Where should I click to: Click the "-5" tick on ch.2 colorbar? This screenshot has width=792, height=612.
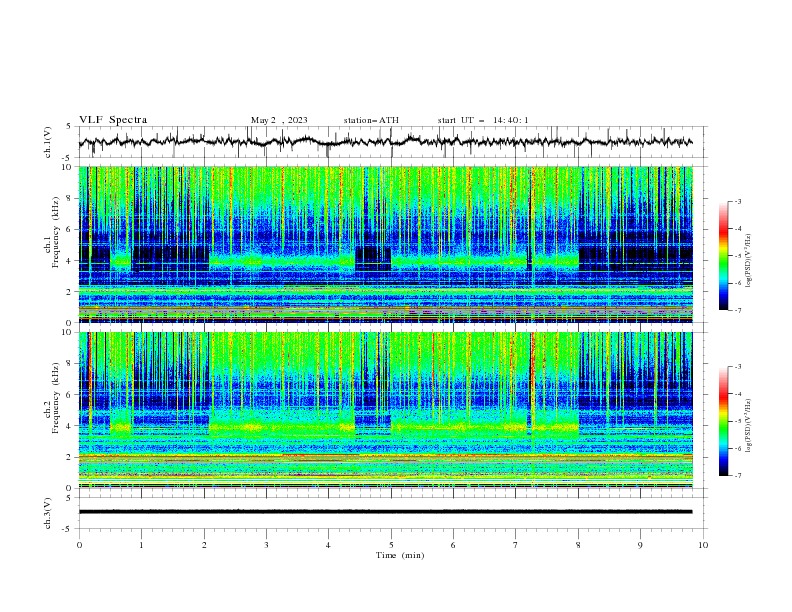click(x=737, y=421)
